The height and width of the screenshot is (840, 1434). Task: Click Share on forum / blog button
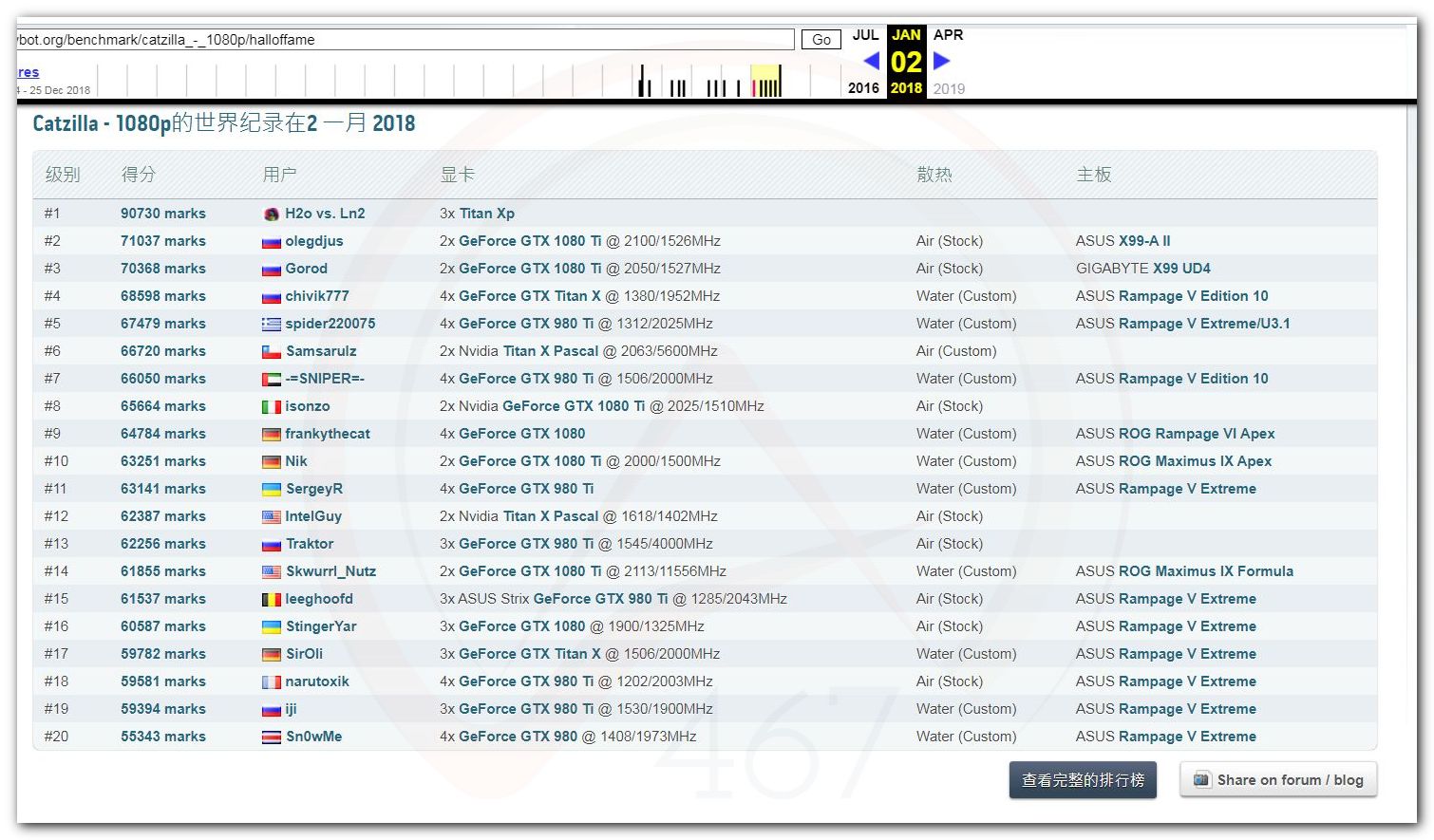(x=1278, y=780)
